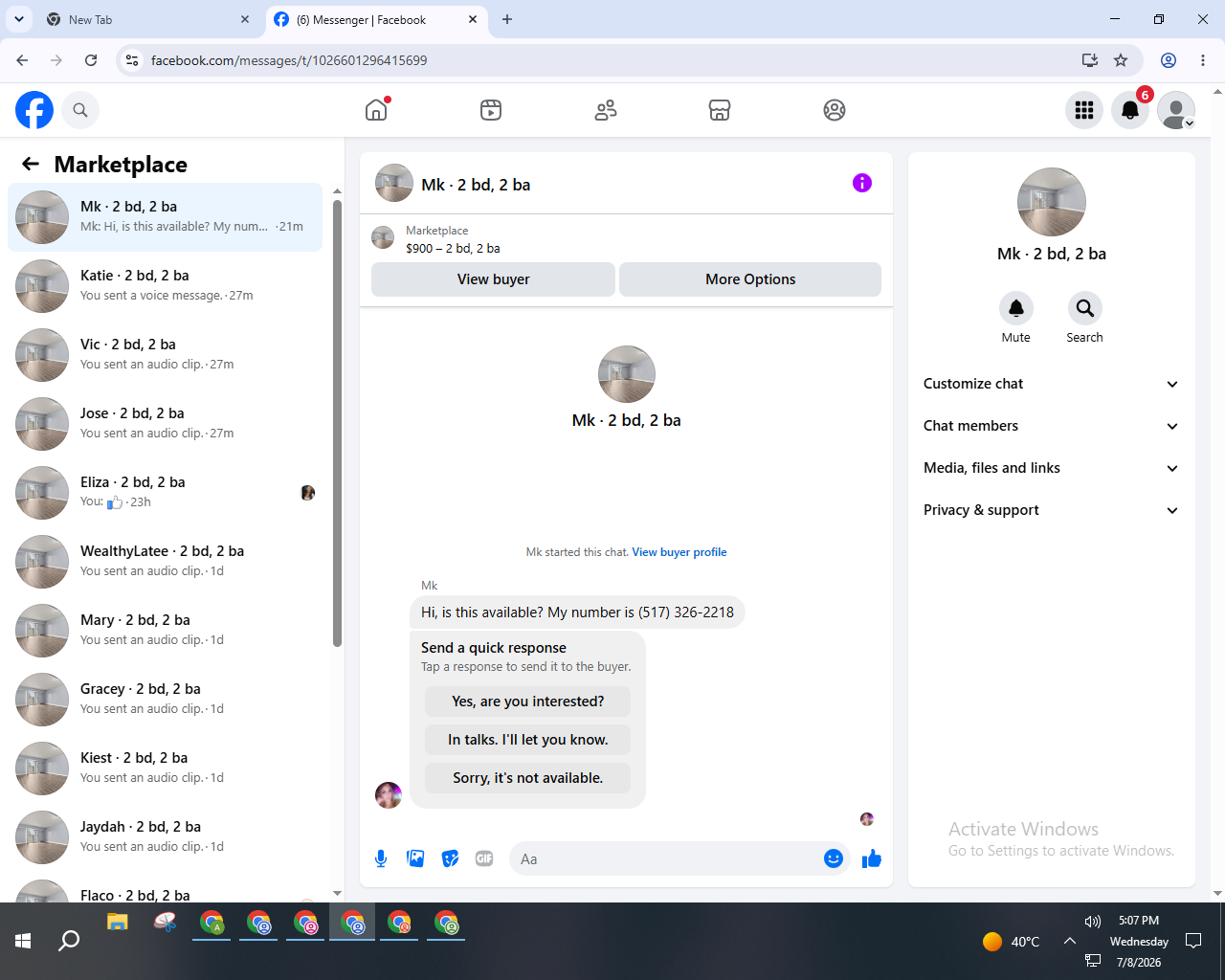The width and height of the screenshot is (1225, 980).
Task: Open the Facebook logo home link
Action: (34, 110)
